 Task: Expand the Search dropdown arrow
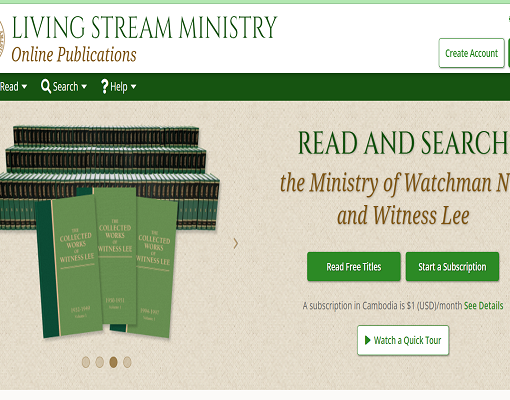click(x=84, y=87)
